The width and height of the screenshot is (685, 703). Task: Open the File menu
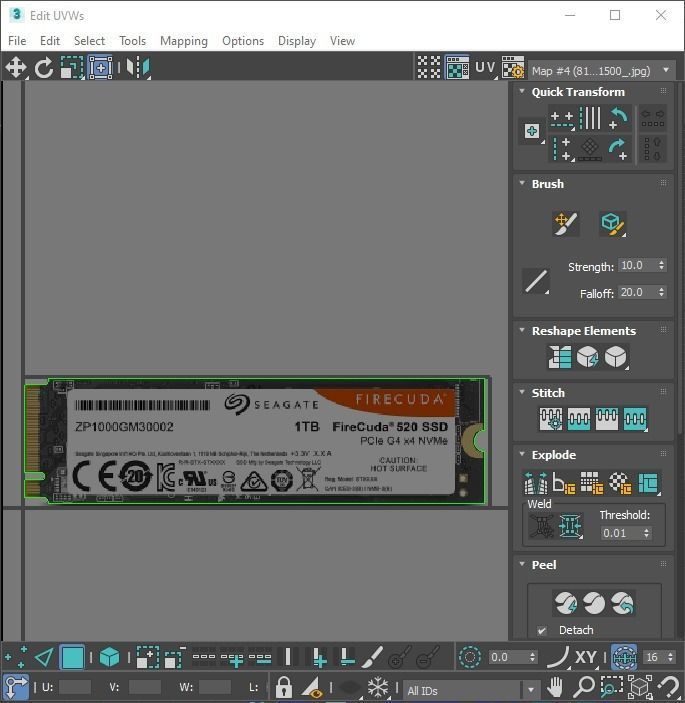(x=17, y=41)
